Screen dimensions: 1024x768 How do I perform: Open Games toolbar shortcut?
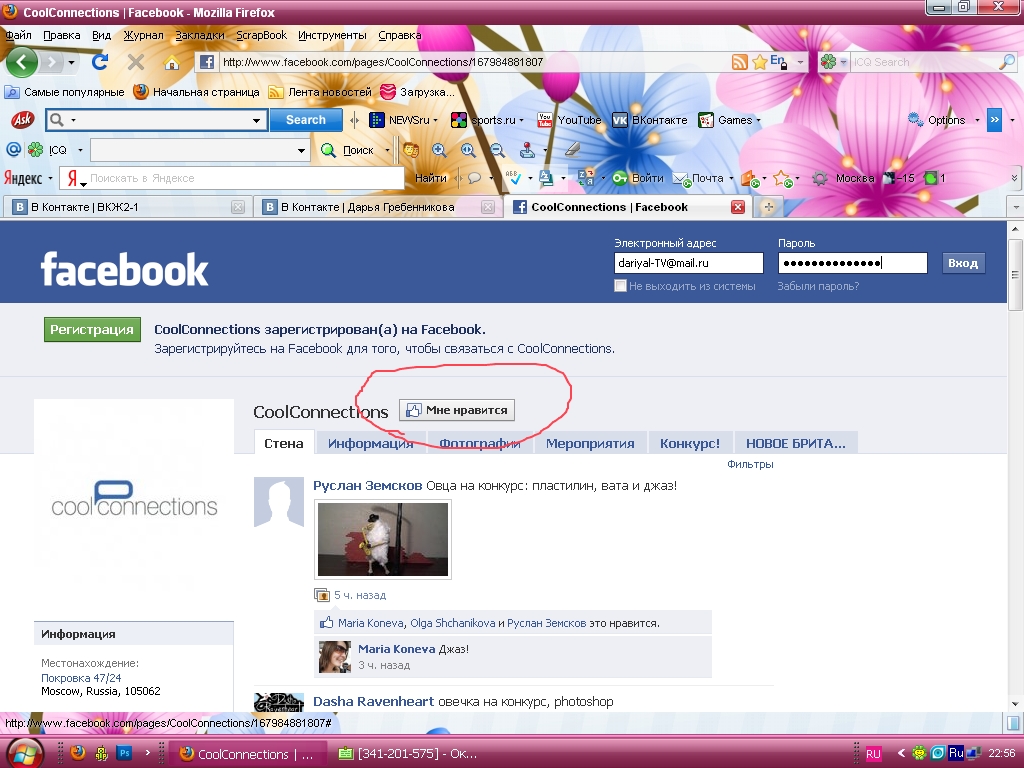(x=729, y=120)
